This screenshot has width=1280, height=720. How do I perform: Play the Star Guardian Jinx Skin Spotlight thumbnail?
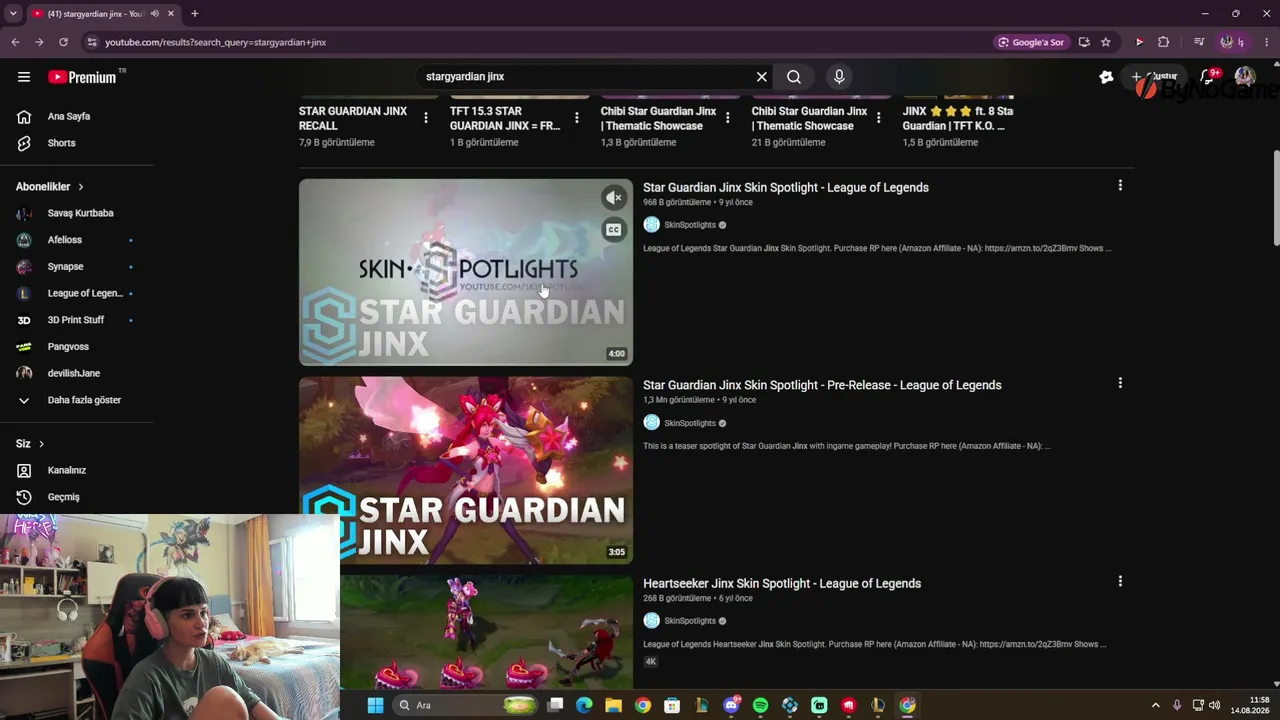click(466, 272)
